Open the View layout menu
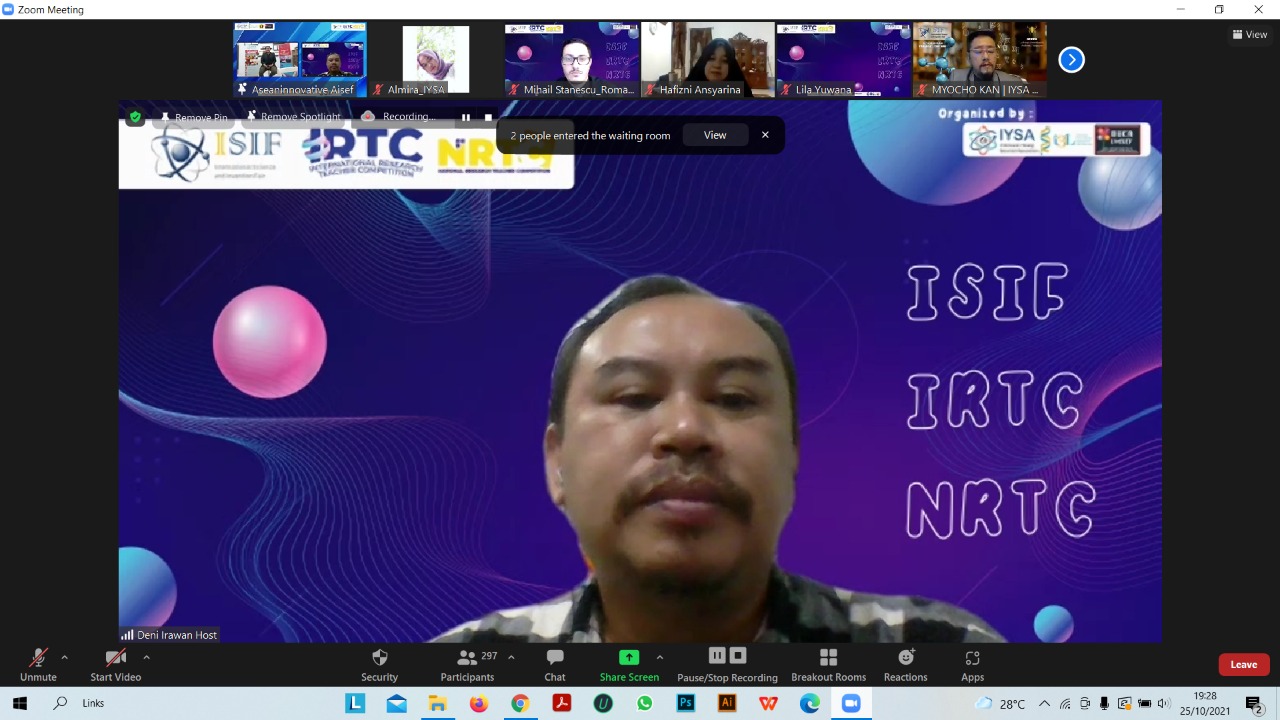The image size is (1280, 720). tap(1250, 34)
